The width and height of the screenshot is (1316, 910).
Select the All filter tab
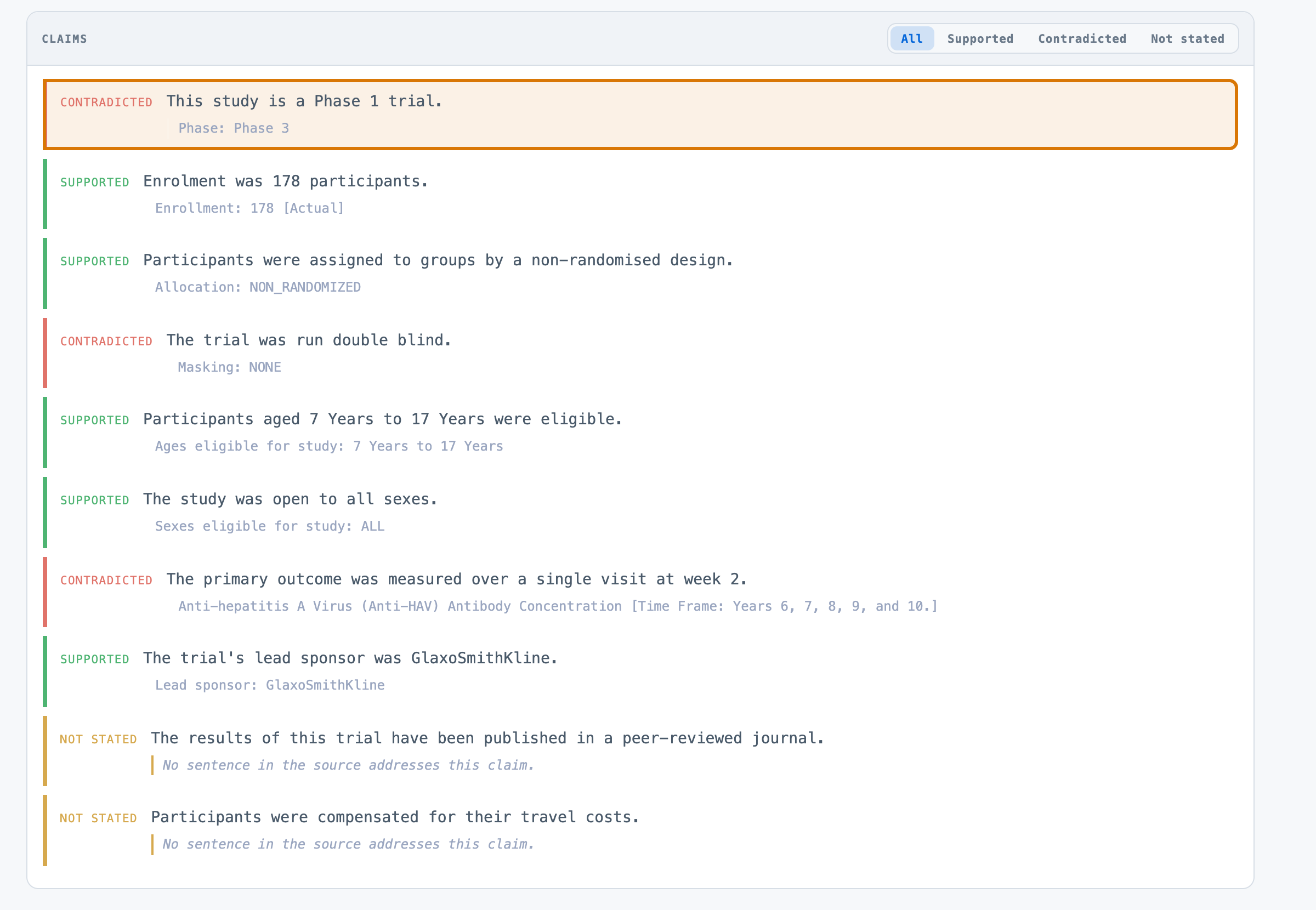coord(911,39)
